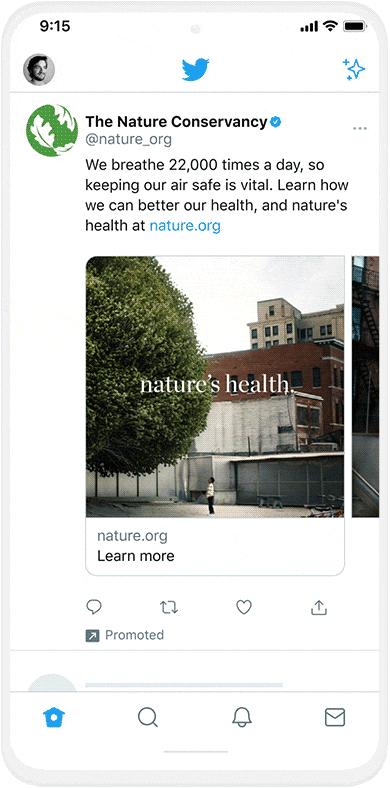The height and width of the screenshot is (788, 390).
Task: Open the Notifications bell tab
Action: [242, 717]
